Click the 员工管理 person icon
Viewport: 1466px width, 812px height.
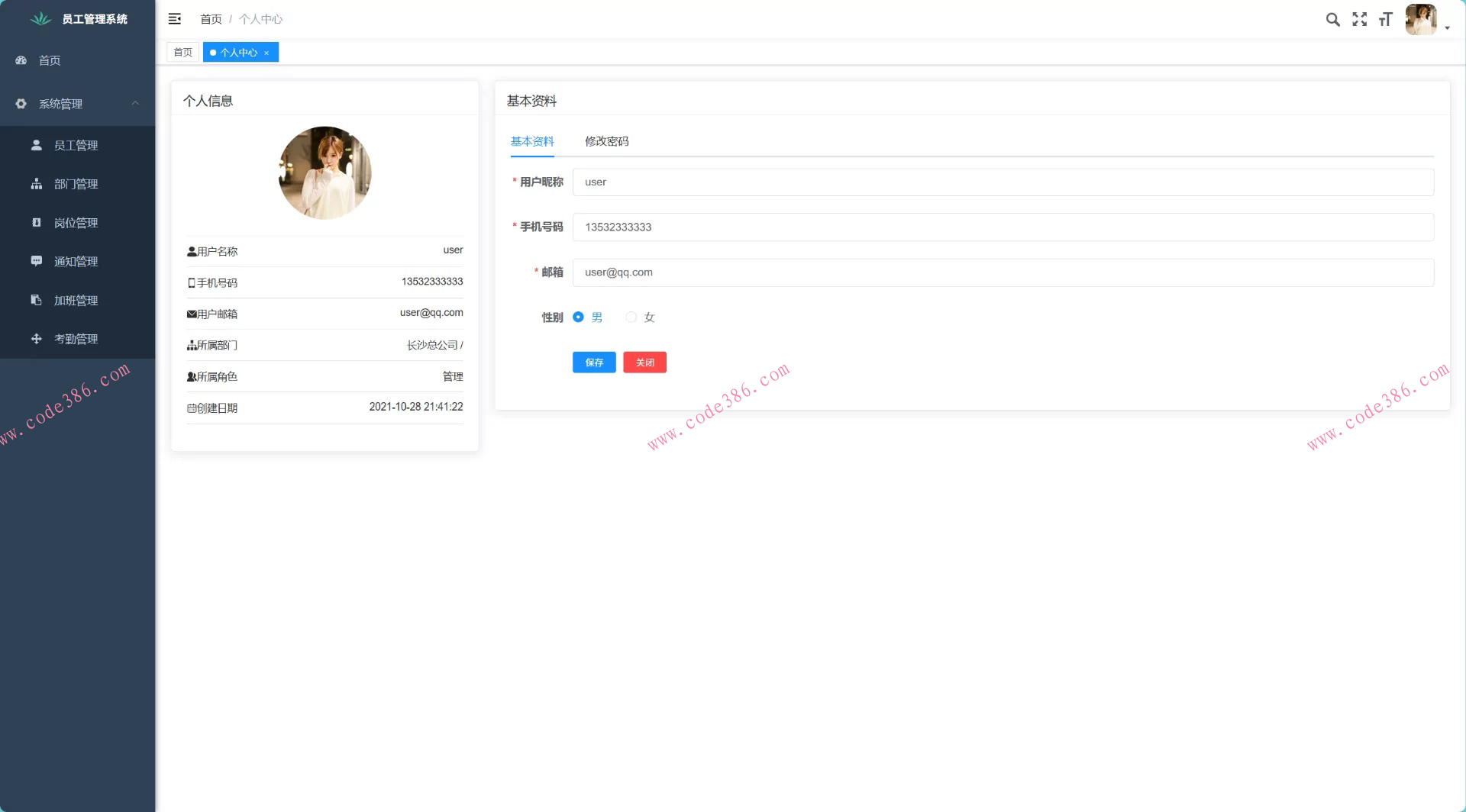36,145
